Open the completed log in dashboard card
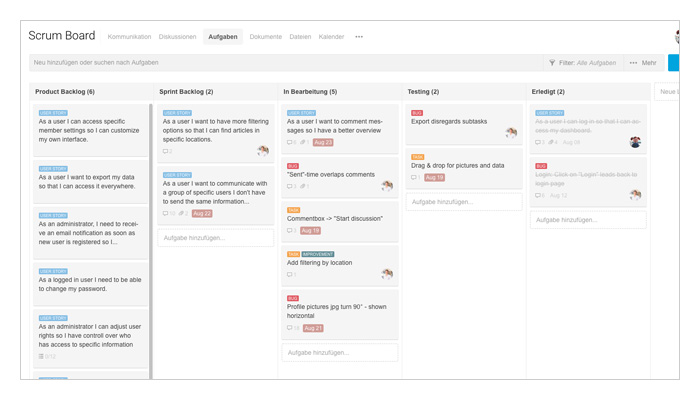The height and width of the screenshot is (399, 700). coord(588,129)
